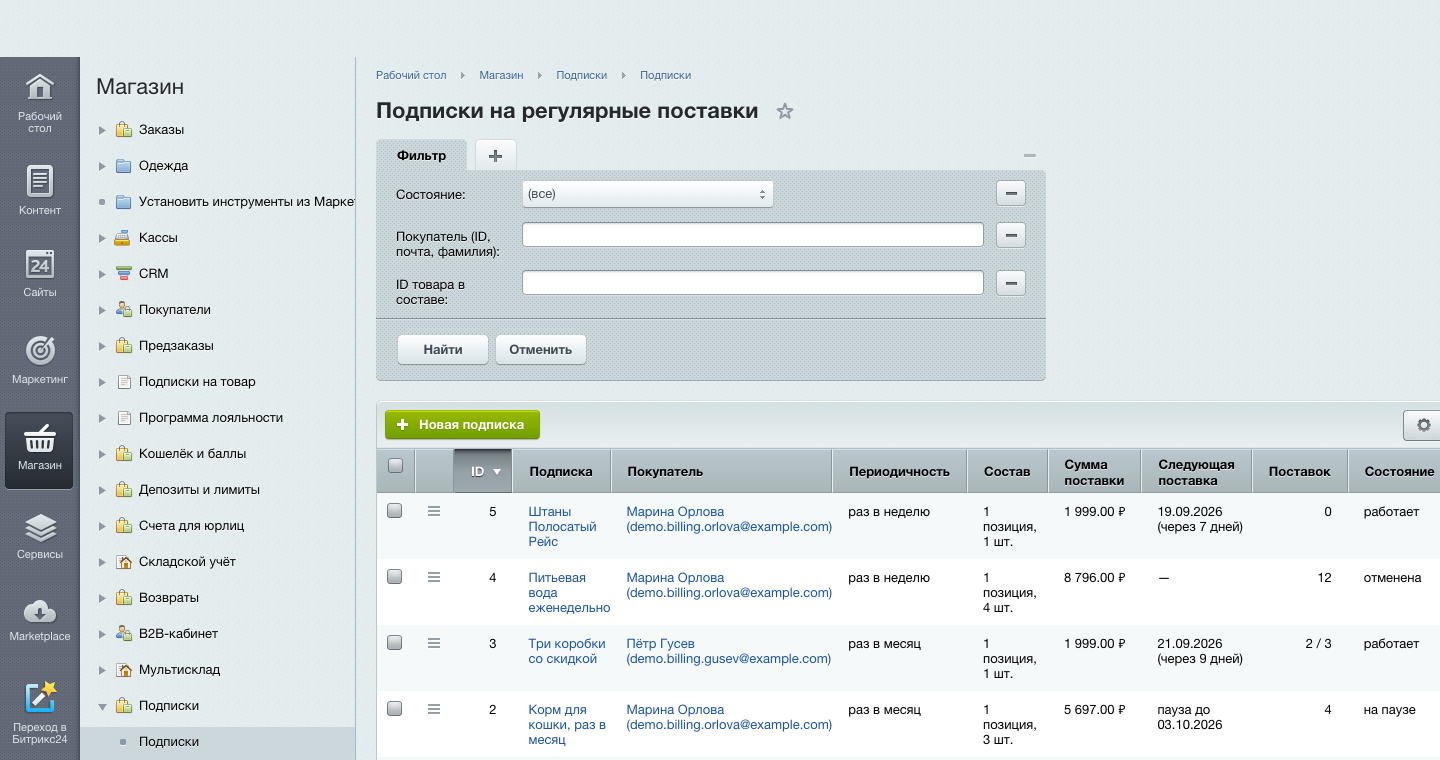Screen dimensions: 1440x760
Task: Check the row for Питьевая вода еженедельно
Action: [395, 576]
